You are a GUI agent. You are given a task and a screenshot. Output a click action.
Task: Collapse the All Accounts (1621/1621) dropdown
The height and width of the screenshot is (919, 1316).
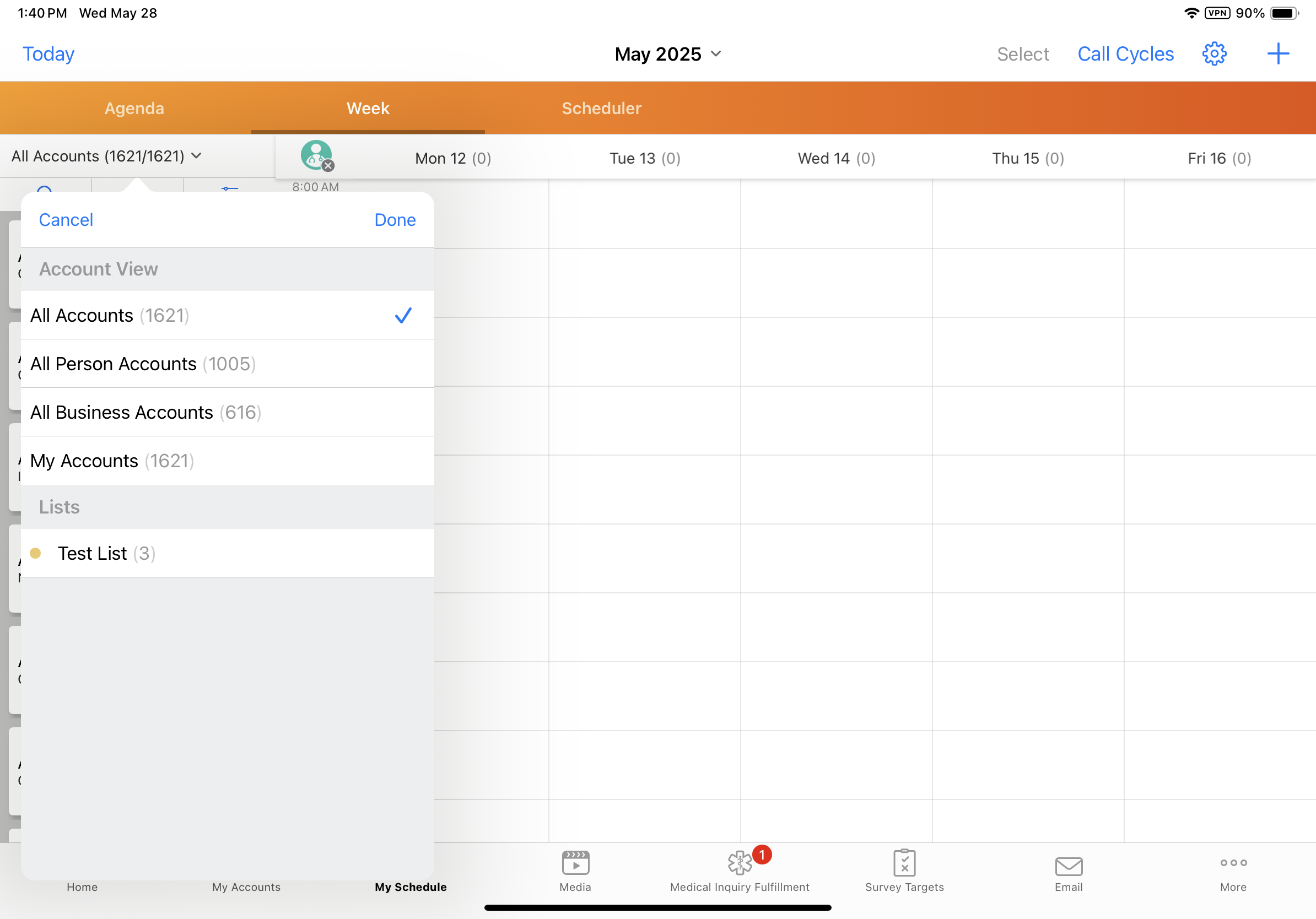tap(106, 156)
